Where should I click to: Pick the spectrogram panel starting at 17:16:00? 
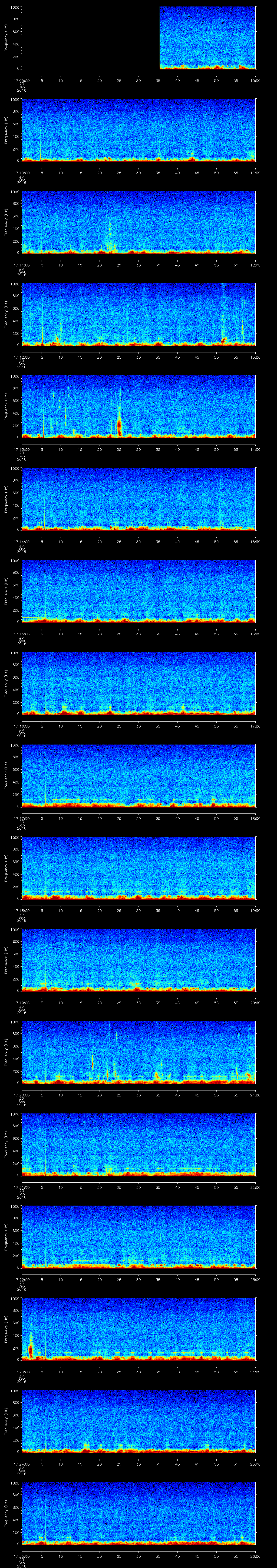pyautogui.click(x=139, y=683)
